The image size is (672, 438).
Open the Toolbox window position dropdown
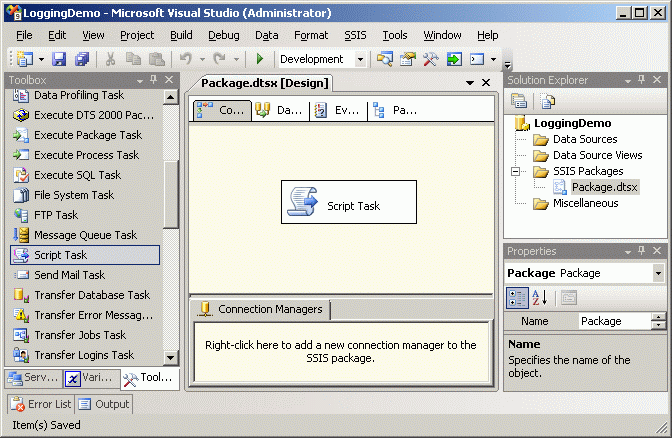click(x=140, y=81)
